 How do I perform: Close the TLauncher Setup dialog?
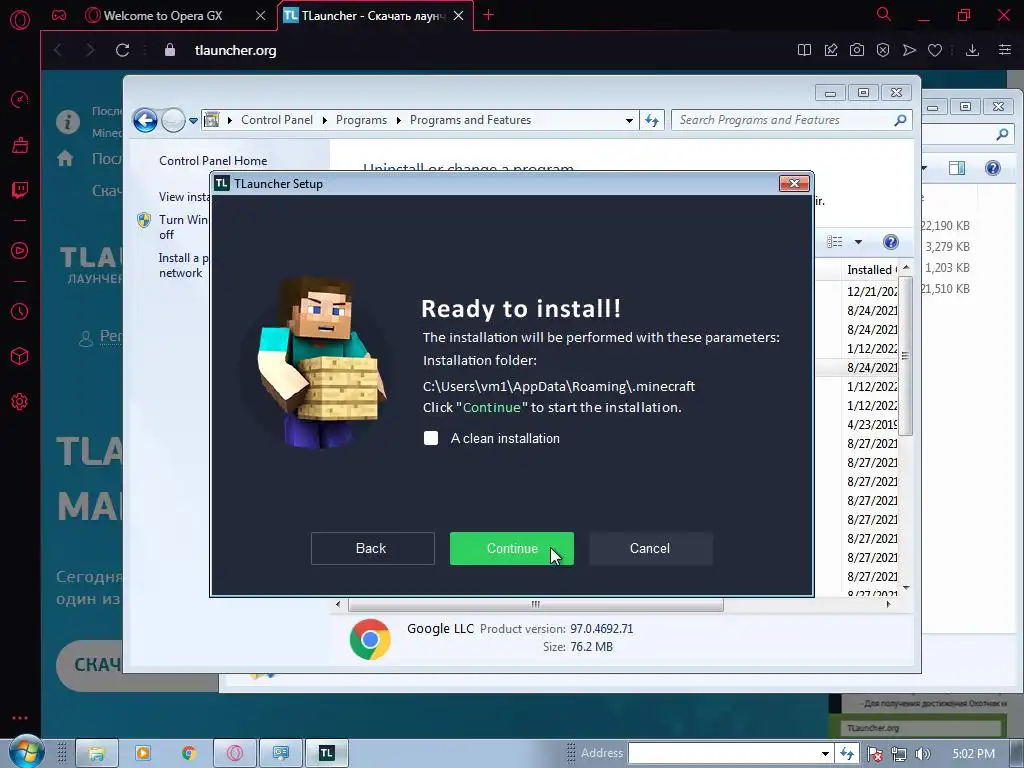tap(794, 184)
